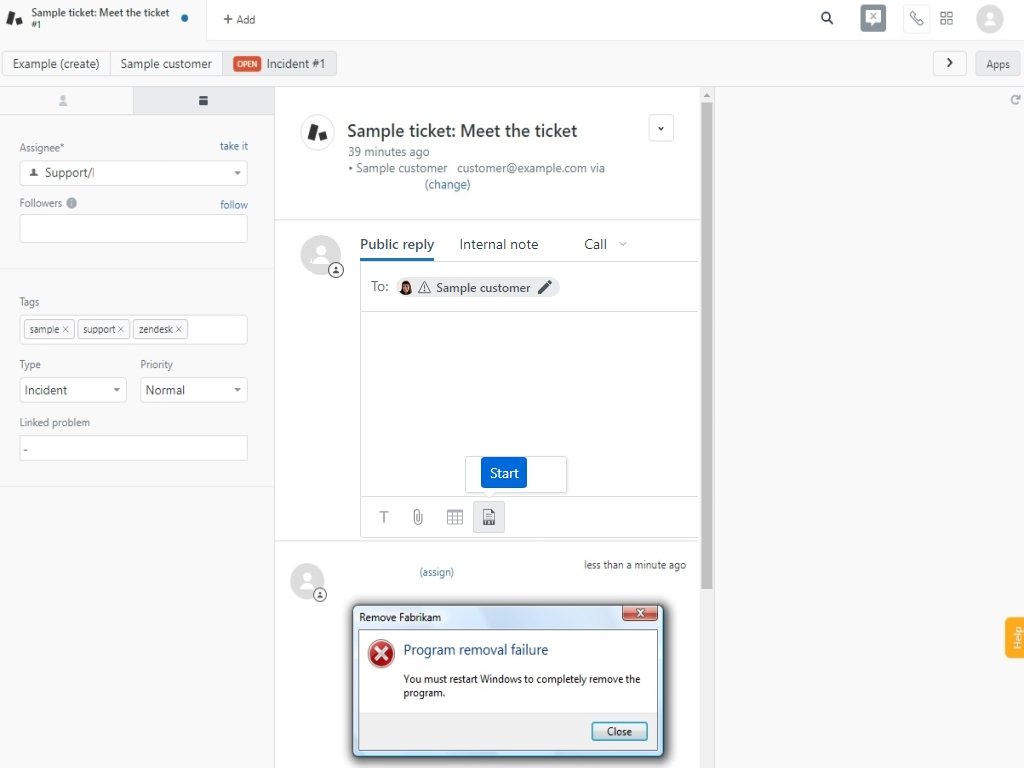Click the refresh apps icon
Screen dimensions: 1024x768
click(1015, 100)
